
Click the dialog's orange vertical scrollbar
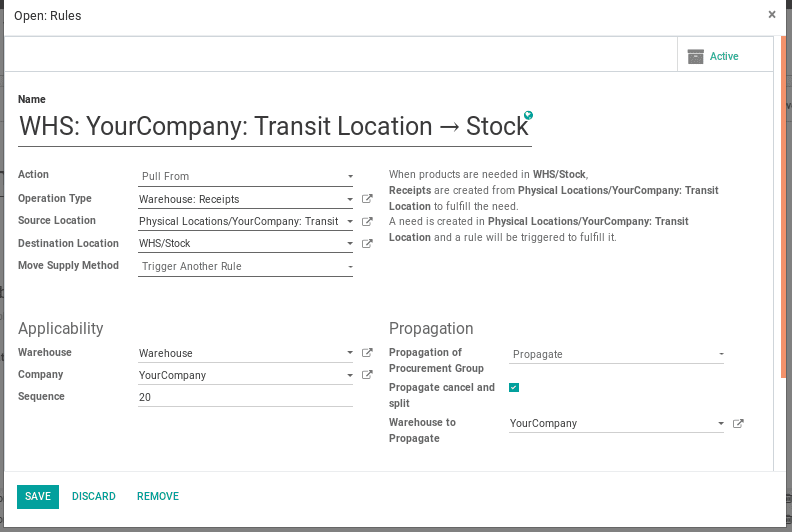[x=783, y=207]
